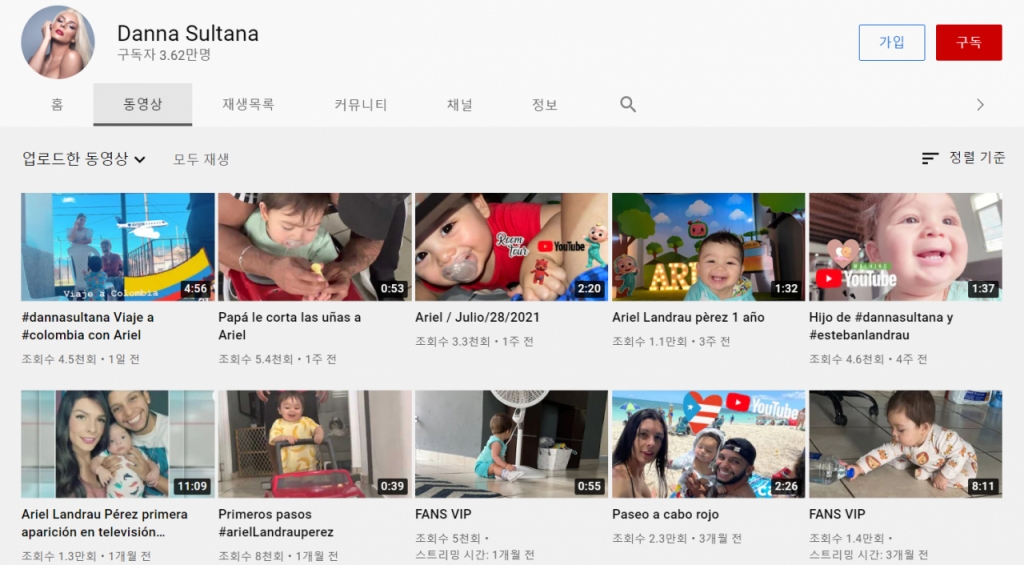This screenshot has width=1024, height=565.
Task: Click title 'Ariel Landrau pèrez 1 año'
Action: tap(688, 317)
